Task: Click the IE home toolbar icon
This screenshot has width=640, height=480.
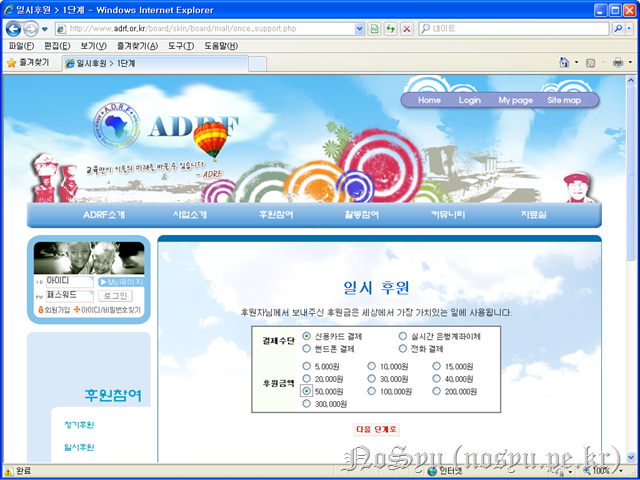Action: 561,62
